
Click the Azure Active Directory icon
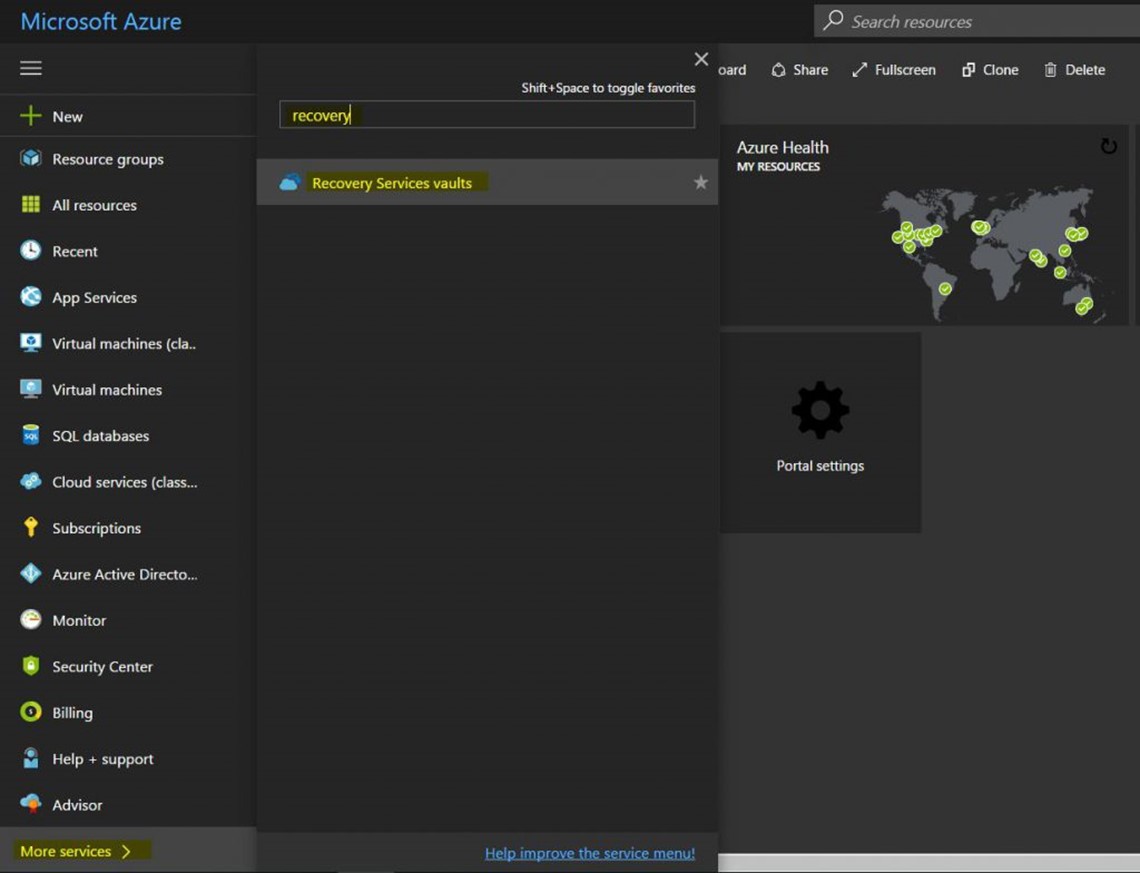click(31, 574)
